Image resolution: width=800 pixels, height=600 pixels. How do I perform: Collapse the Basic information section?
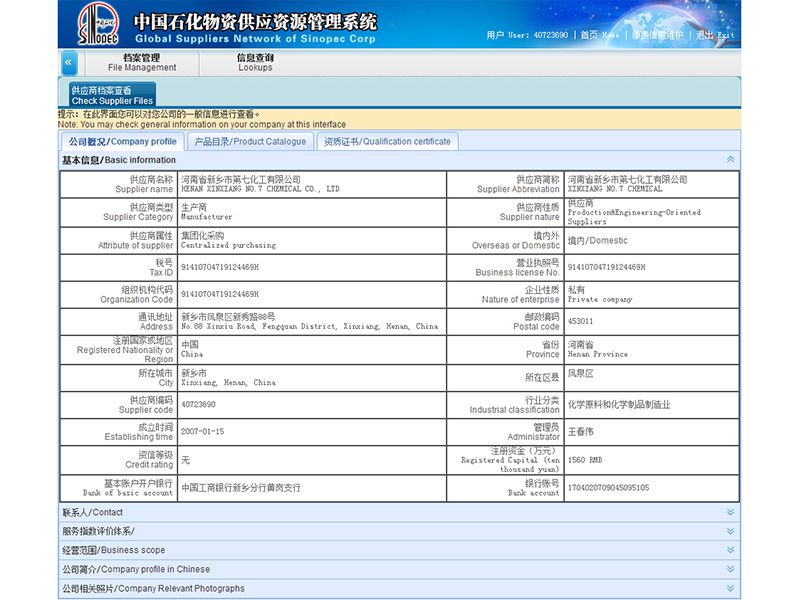[x=730, y=160]
